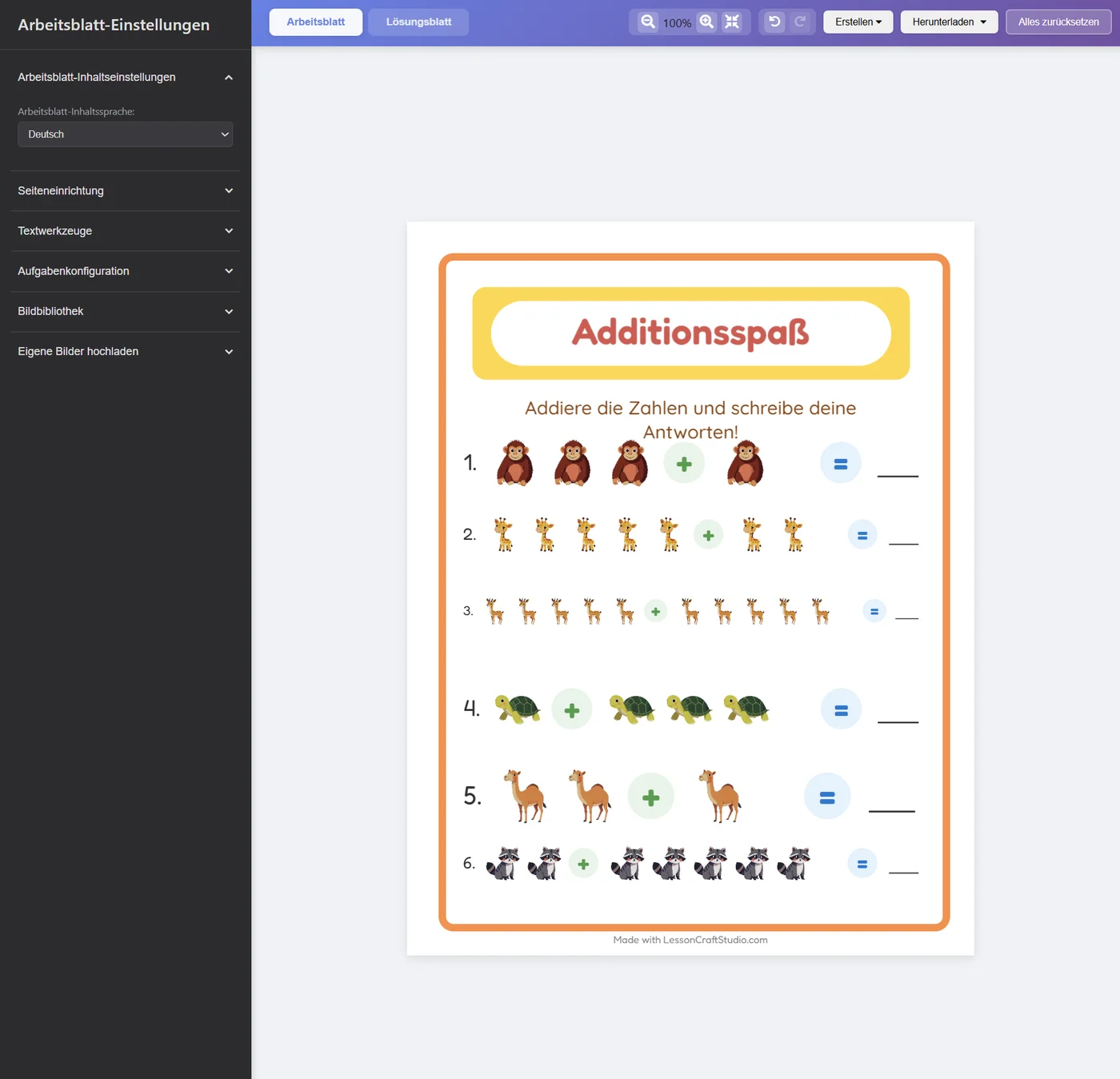
Task: Click the equals sign in giraffe row 2
Action: pos(862,535)
